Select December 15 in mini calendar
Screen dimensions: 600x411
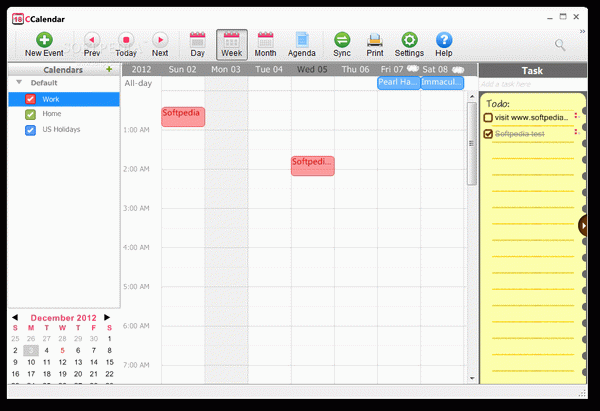[x=109, y=362]
